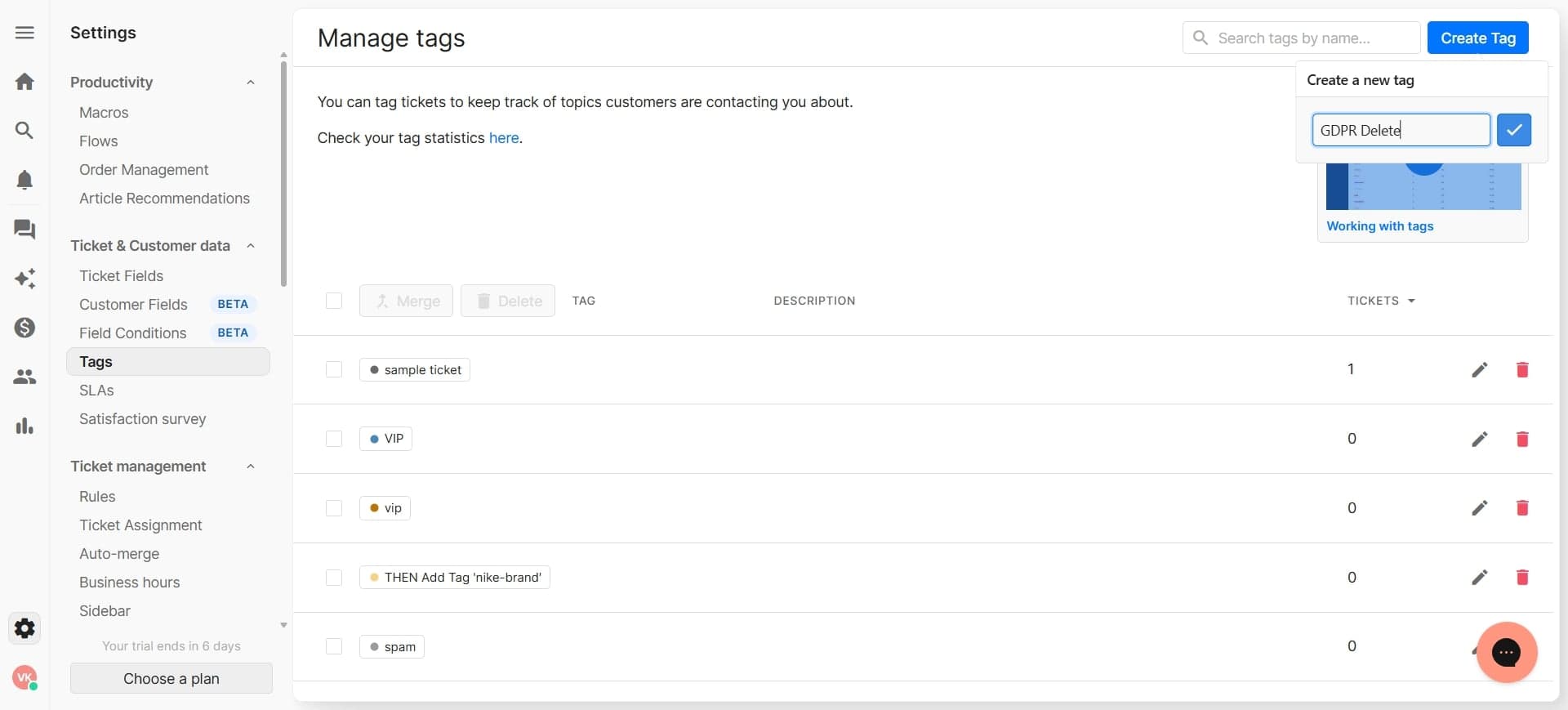Collapse the Productivity section
Image resolution: width=1568 pixels, height=710 pixels.
(x=251, y=83)
